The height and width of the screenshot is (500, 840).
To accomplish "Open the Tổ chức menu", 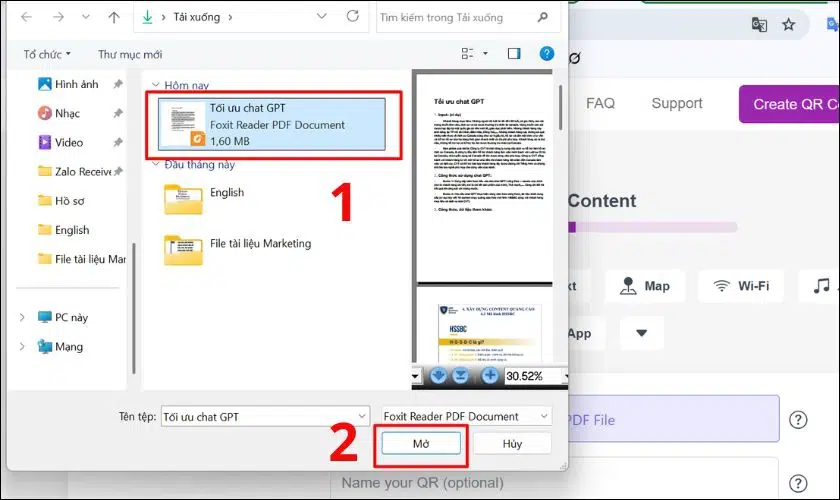I will [47, 54].
